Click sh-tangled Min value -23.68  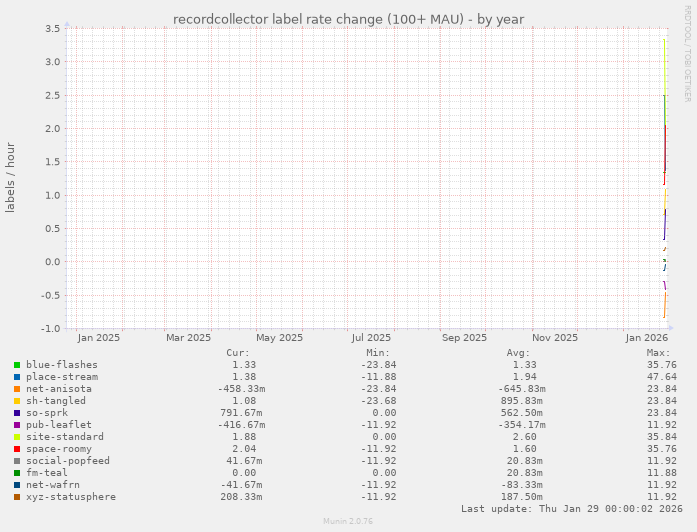(378, 401)
